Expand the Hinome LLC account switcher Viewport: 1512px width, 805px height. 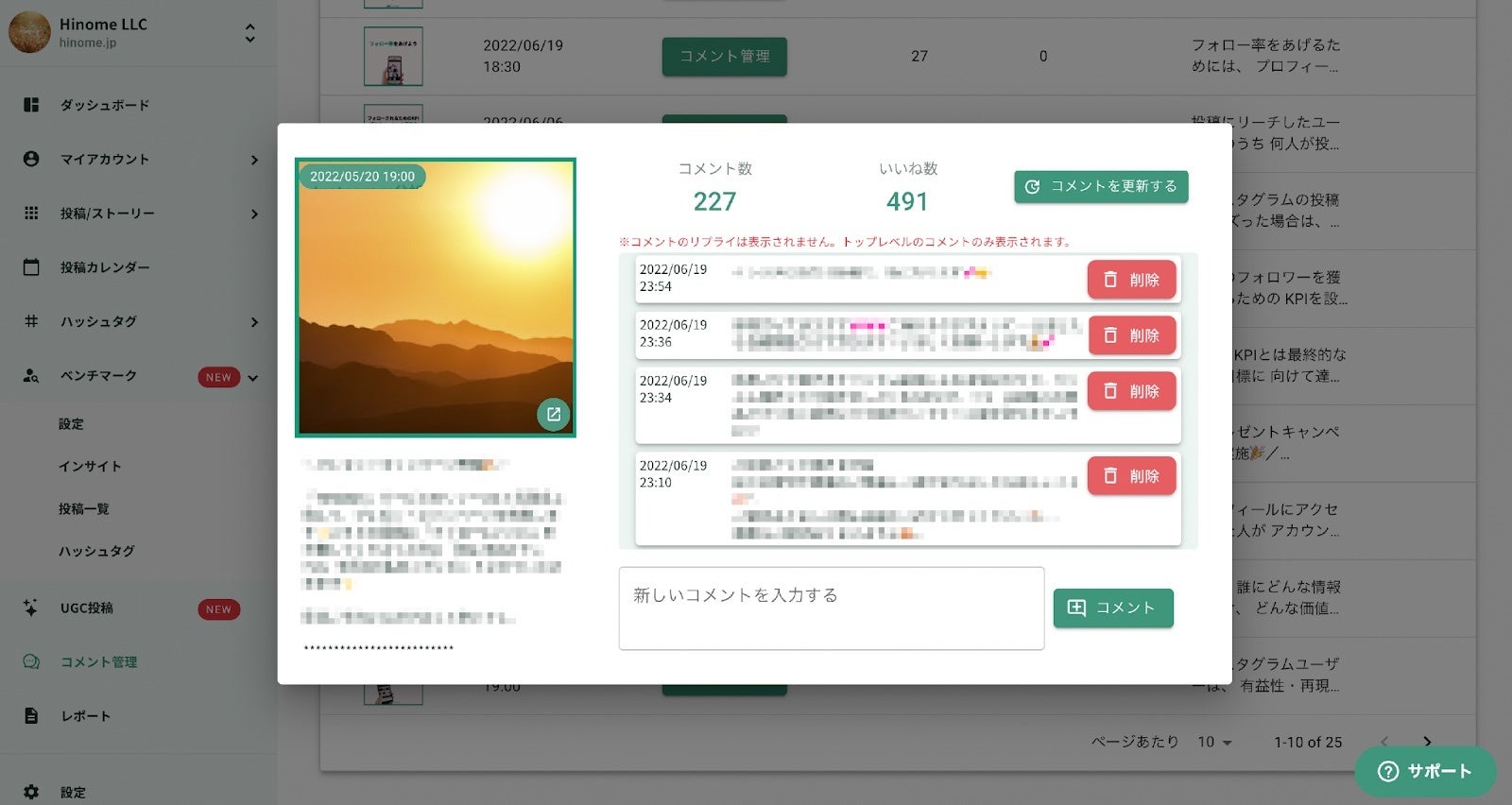[249, 33]
